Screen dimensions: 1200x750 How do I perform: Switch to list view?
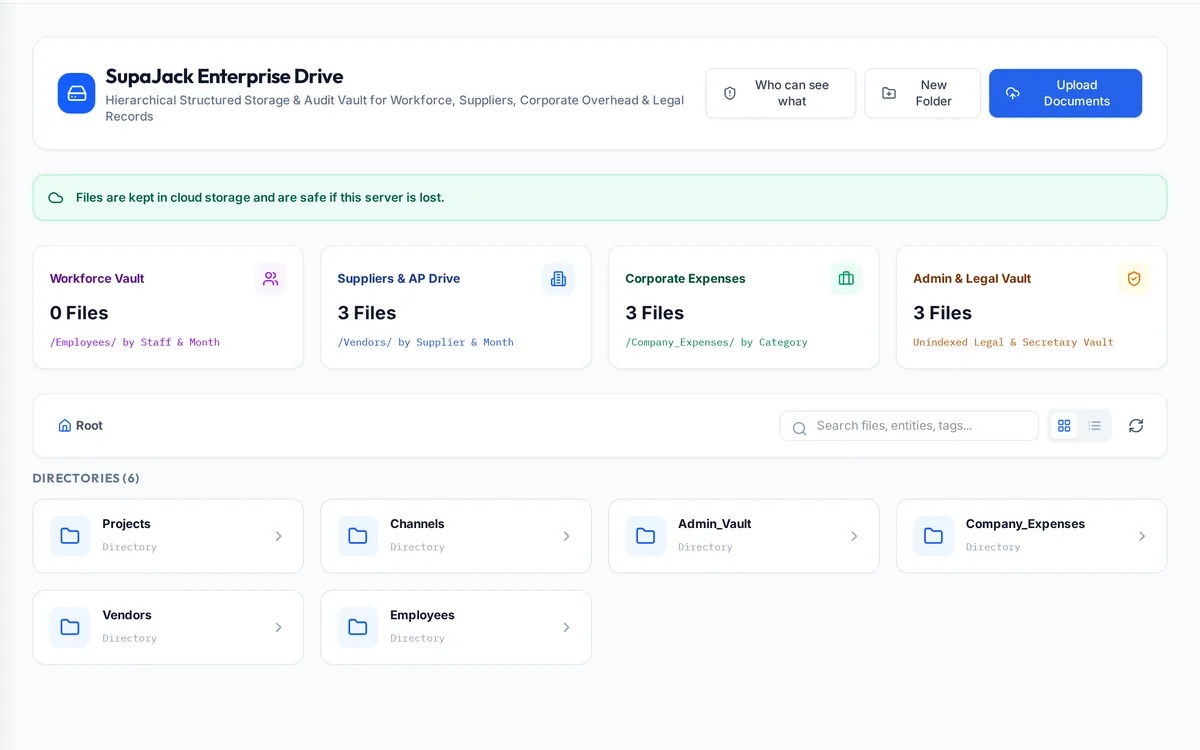[x=1095, y=426]
